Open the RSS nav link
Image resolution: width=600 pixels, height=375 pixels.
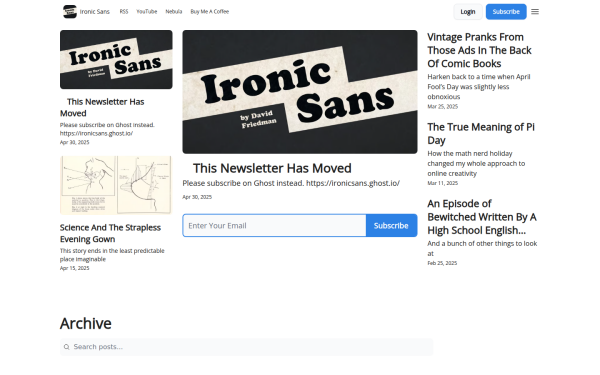coord(124,11)
